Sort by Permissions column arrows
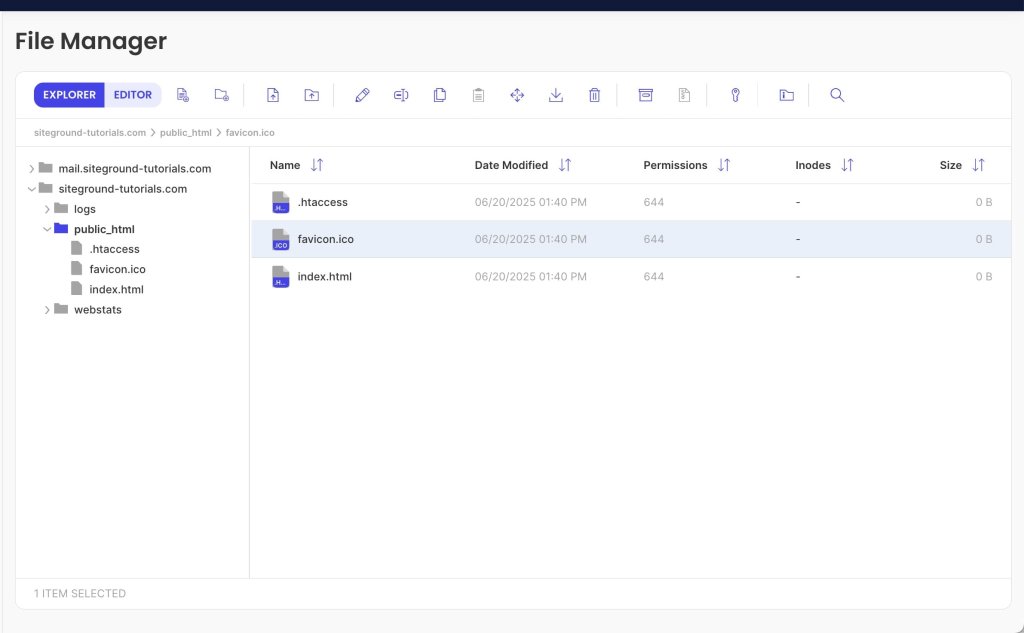Image resolution: width=1024 pixels, height=633 pixels. [724, 165]
